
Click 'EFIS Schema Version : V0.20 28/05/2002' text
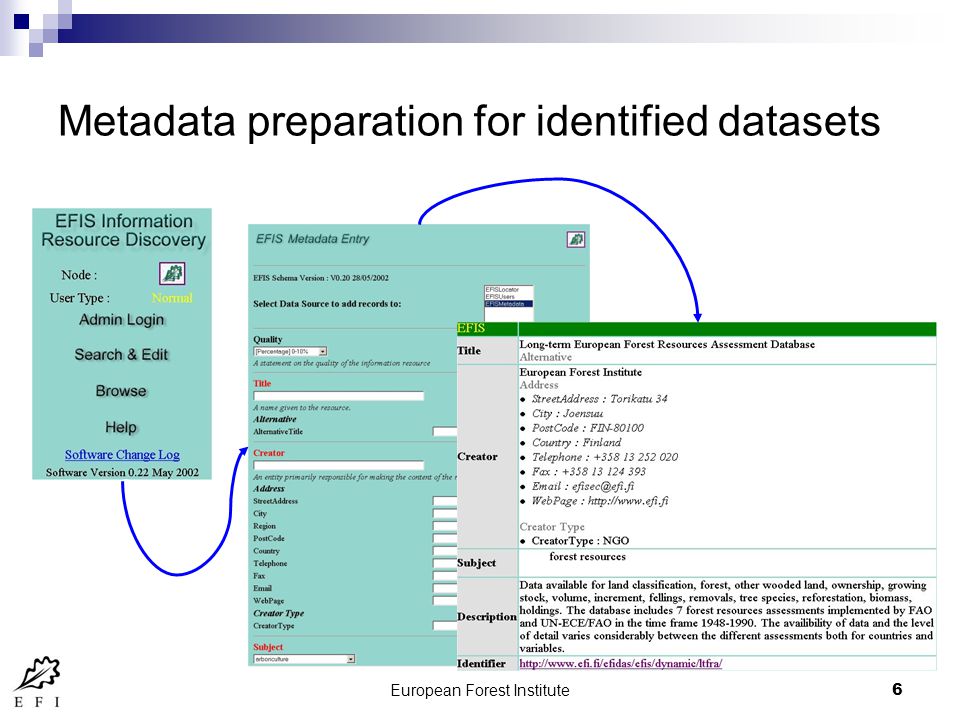(321, 278)
